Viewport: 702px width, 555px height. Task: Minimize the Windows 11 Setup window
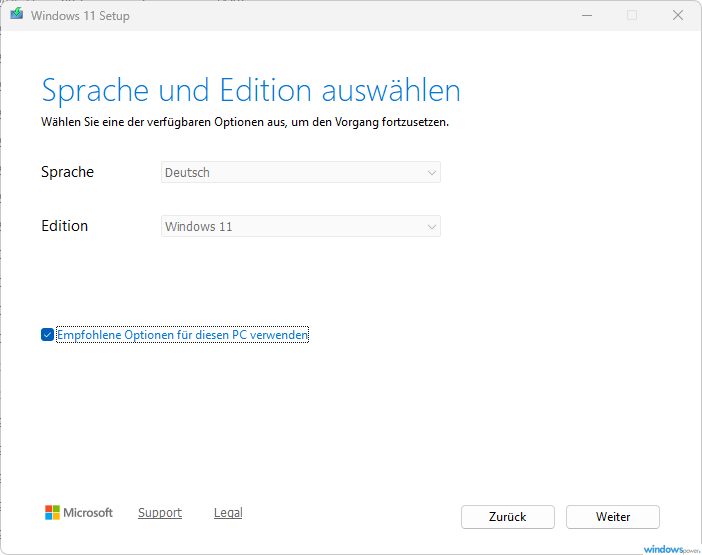587,16
